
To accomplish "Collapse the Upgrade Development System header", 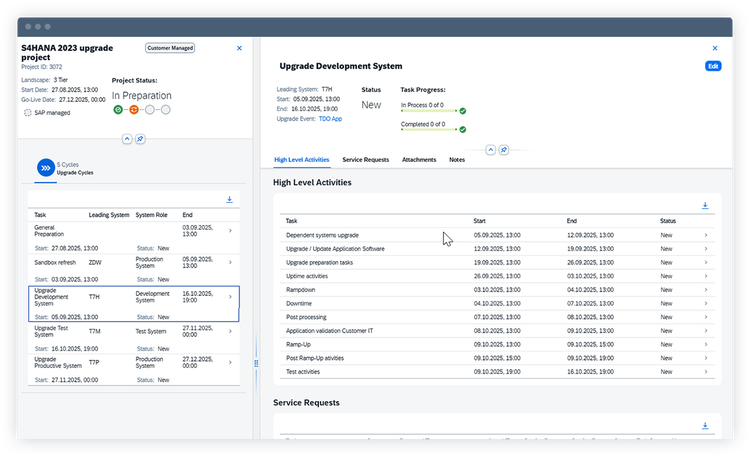I will pyautogui.click(x=490, y=150).
